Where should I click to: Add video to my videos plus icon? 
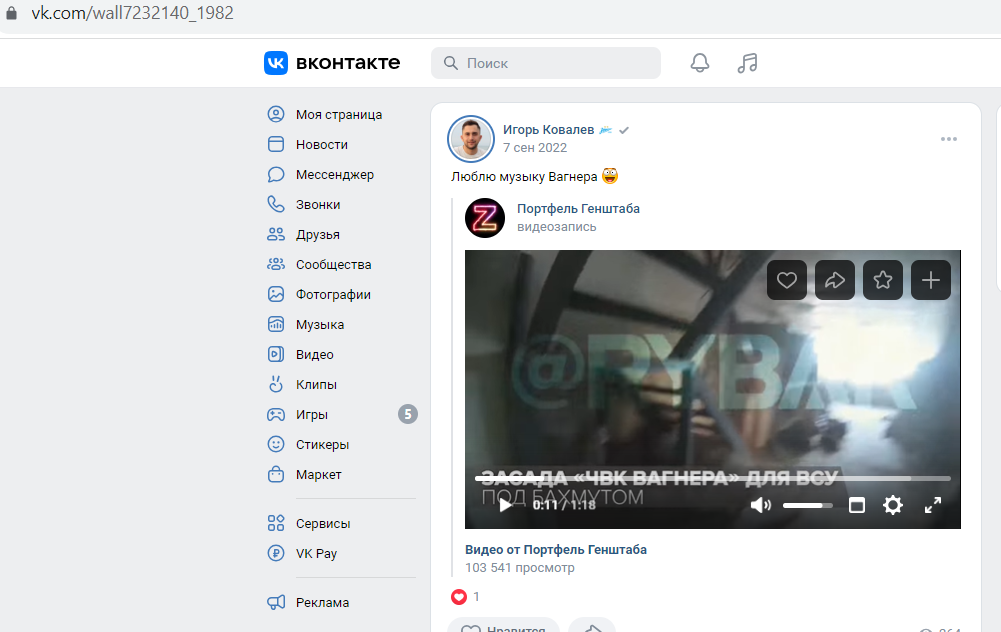point(931,280)
